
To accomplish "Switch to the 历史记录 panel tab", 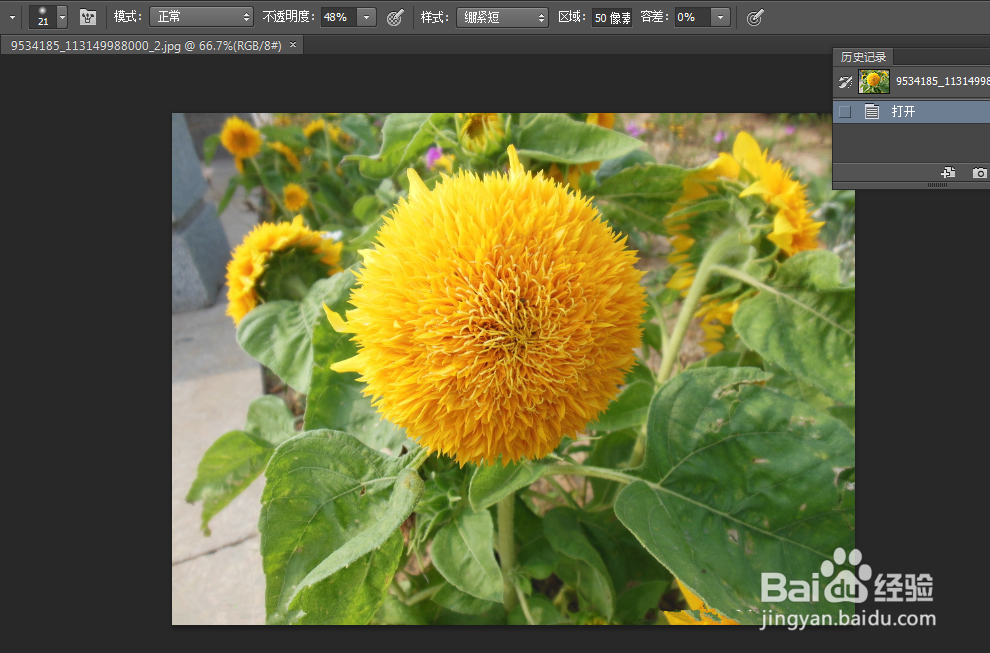I will click(863, 57).
